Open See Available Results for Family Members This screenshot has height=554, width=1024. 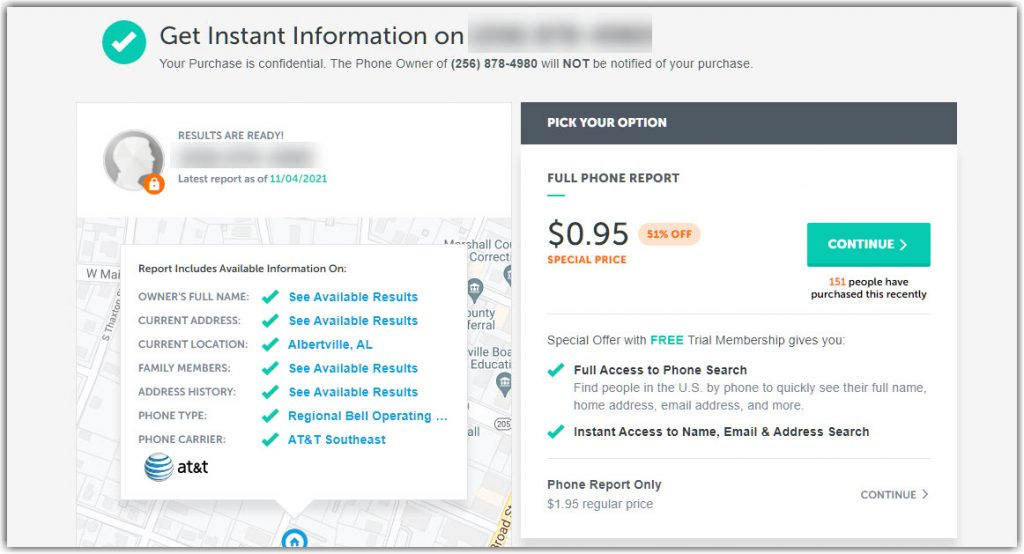tap(353, 368)
